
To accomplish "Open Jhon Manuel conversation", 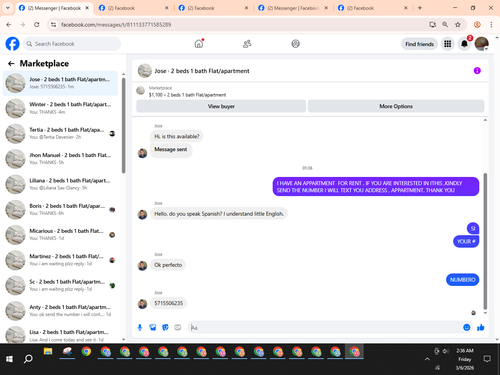I will 60,159.
